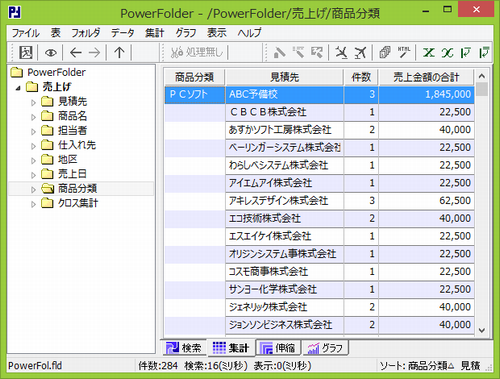
Task: Expand the 担当者 folder
Action: [x=33, y=132]
